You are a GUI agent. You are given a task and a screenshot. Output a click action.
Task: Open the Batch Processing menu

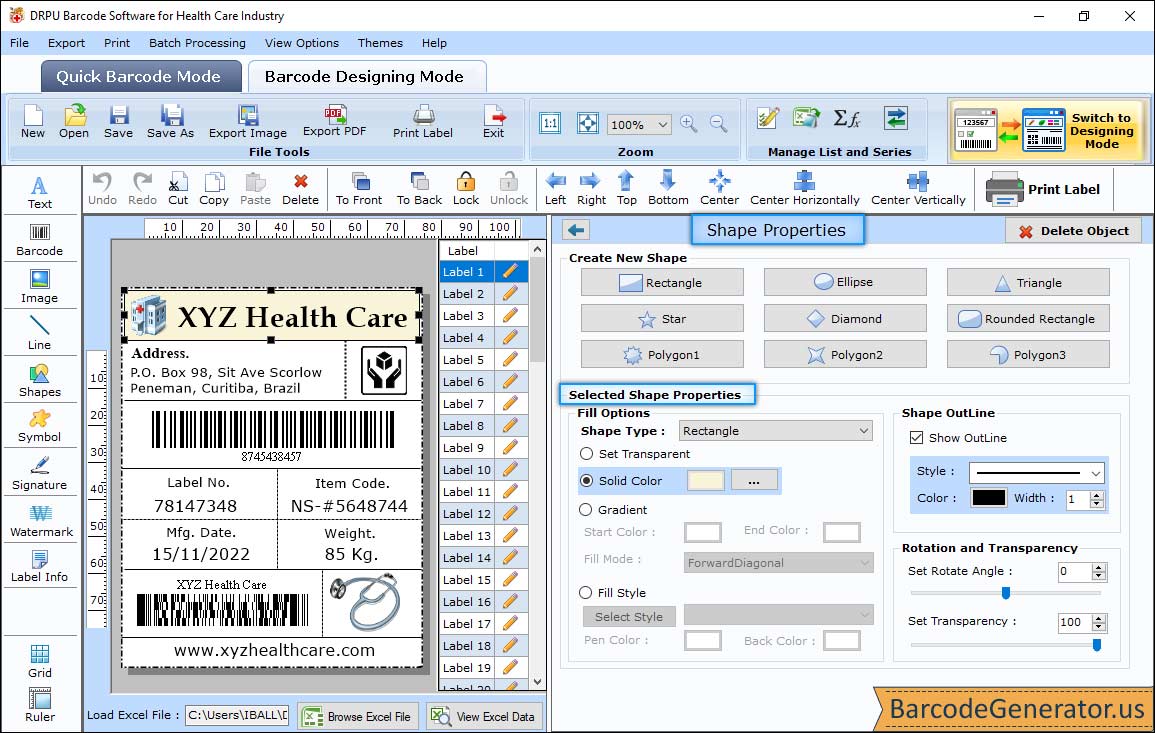click(197, 43)
